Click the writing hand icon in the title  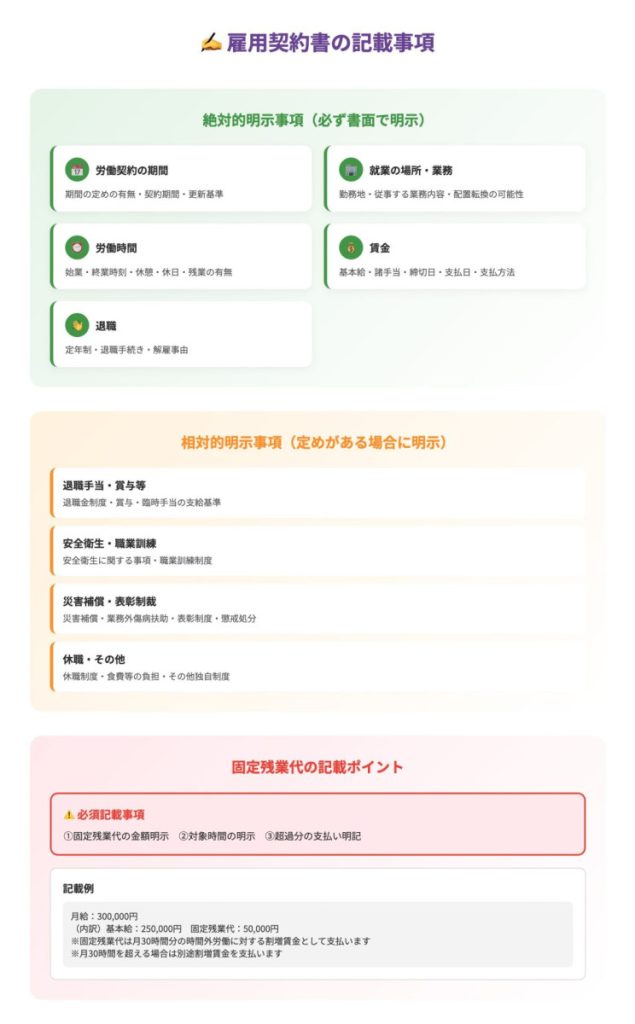click(210, 43)
